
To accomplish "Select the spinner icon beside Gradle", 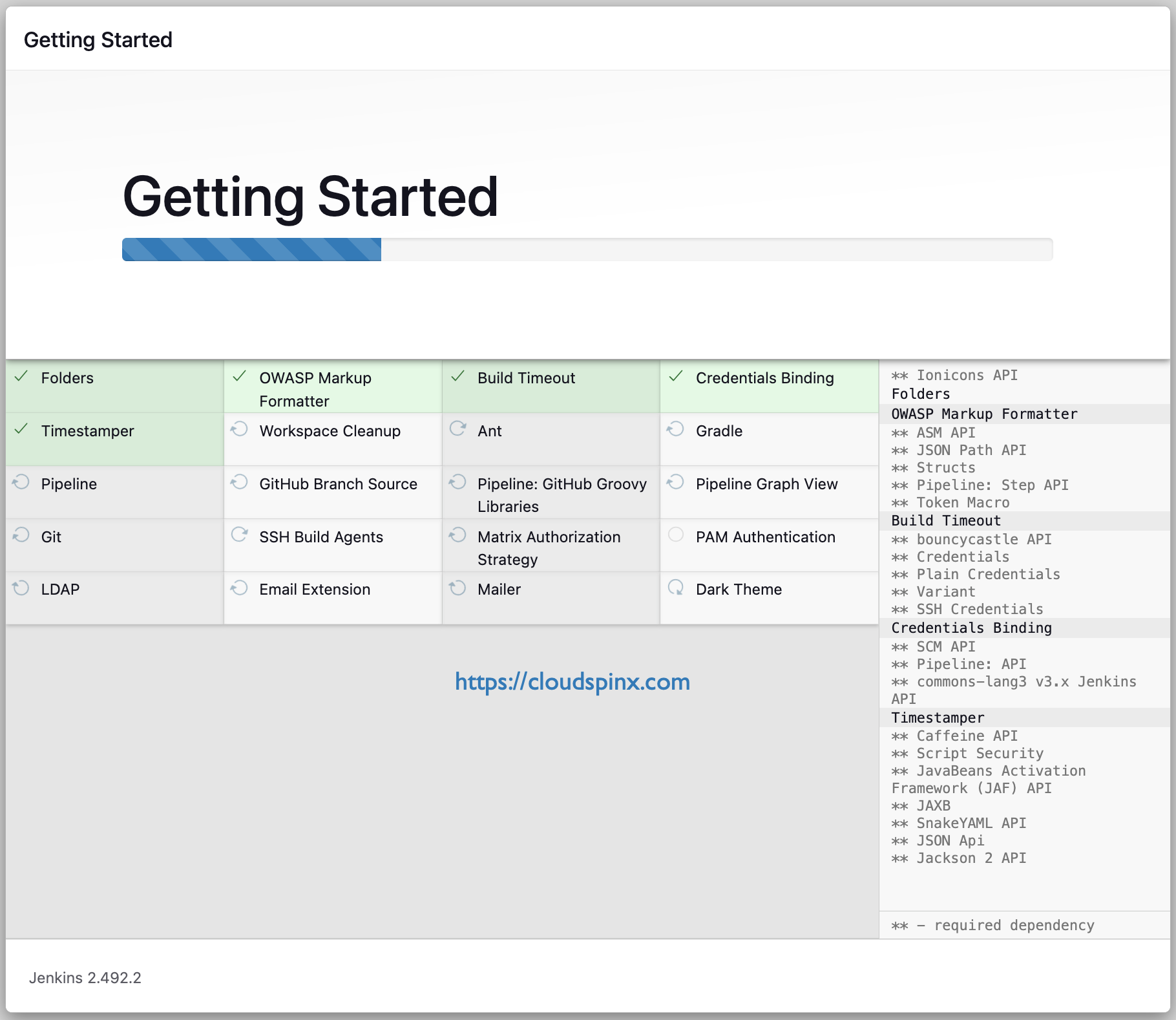I will point(677,430).
